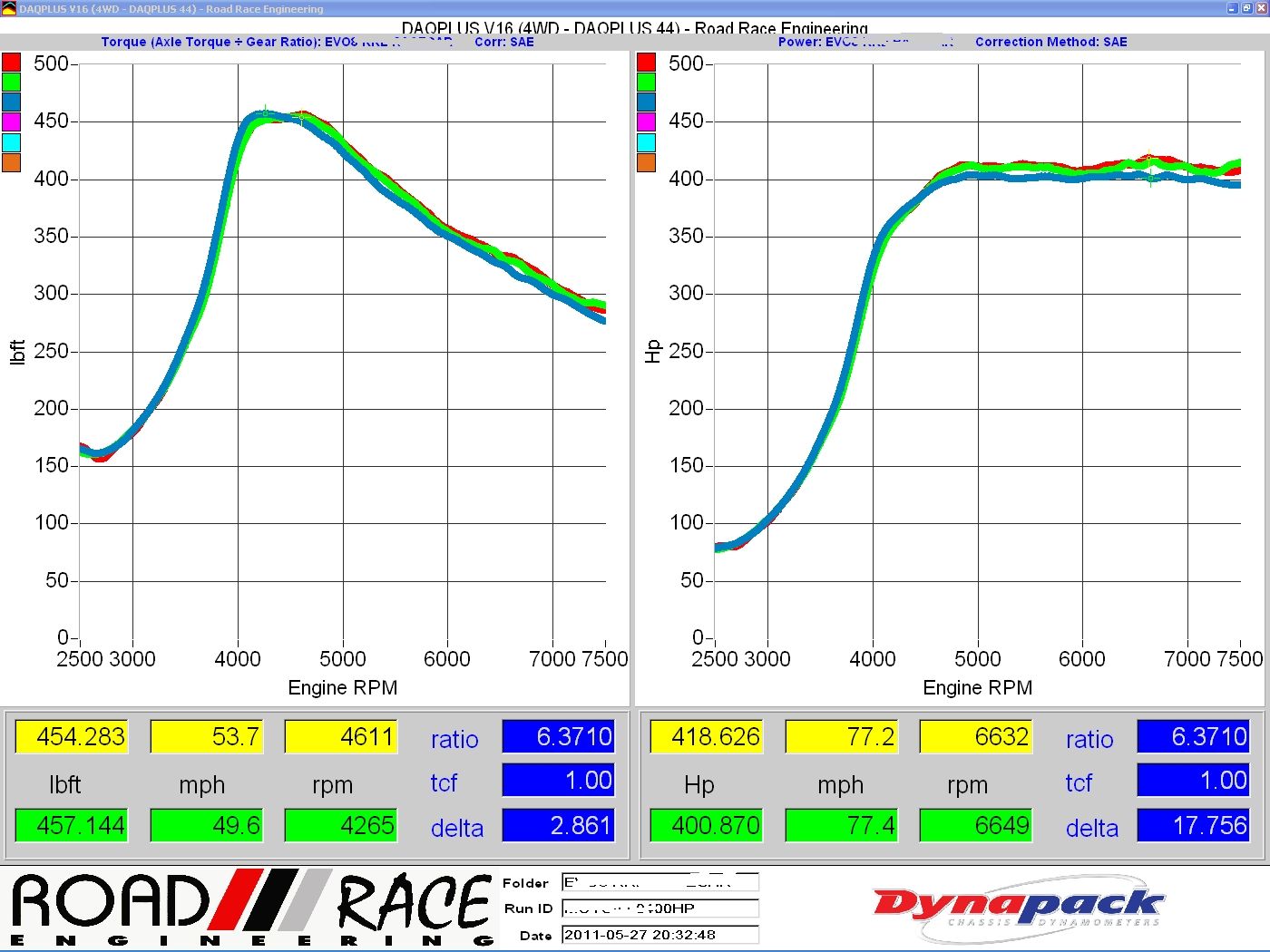Image resolution: width=1270 pixels, height=952 pixels.
Task: Click the magenta run swatch in power graph
Action: [646, 121]
